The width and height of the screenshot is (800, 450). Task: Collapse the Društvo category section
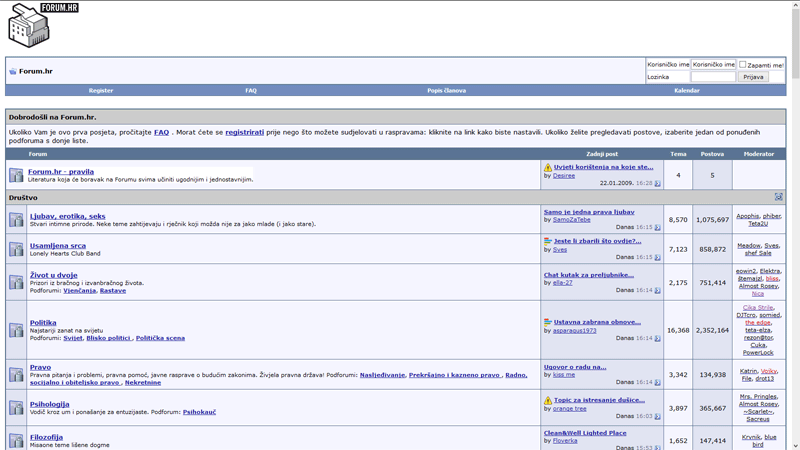[x=779, y=197]
